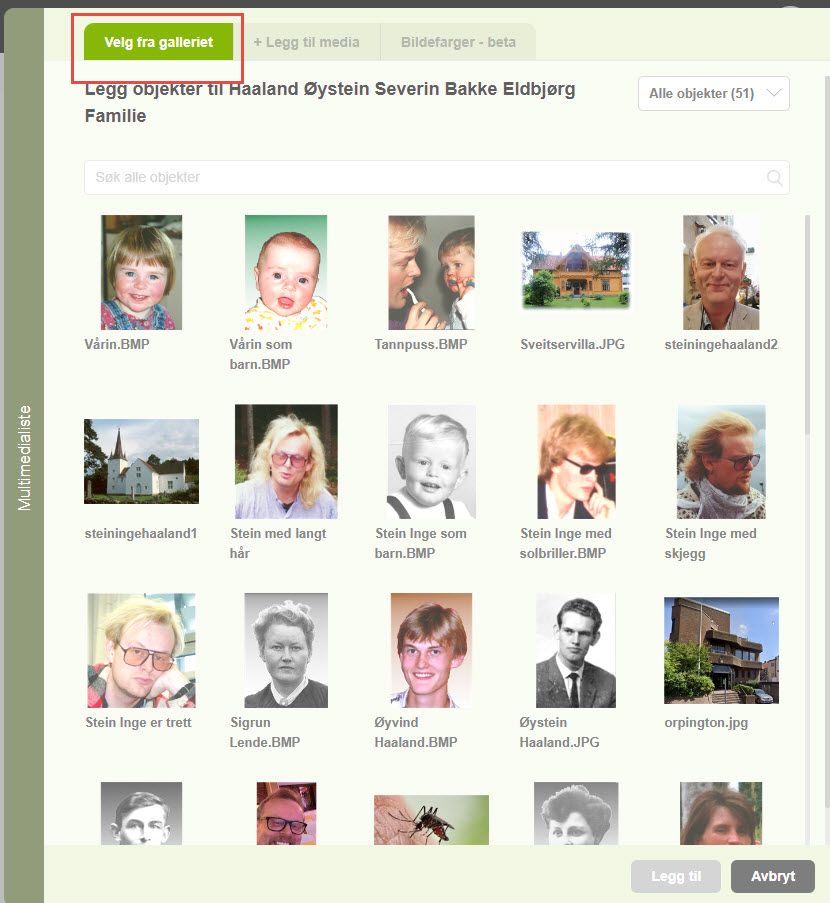Screen dimensions: 830x903
Task: Click the Multimedialiste side panel label
Action: coord(26,458)
